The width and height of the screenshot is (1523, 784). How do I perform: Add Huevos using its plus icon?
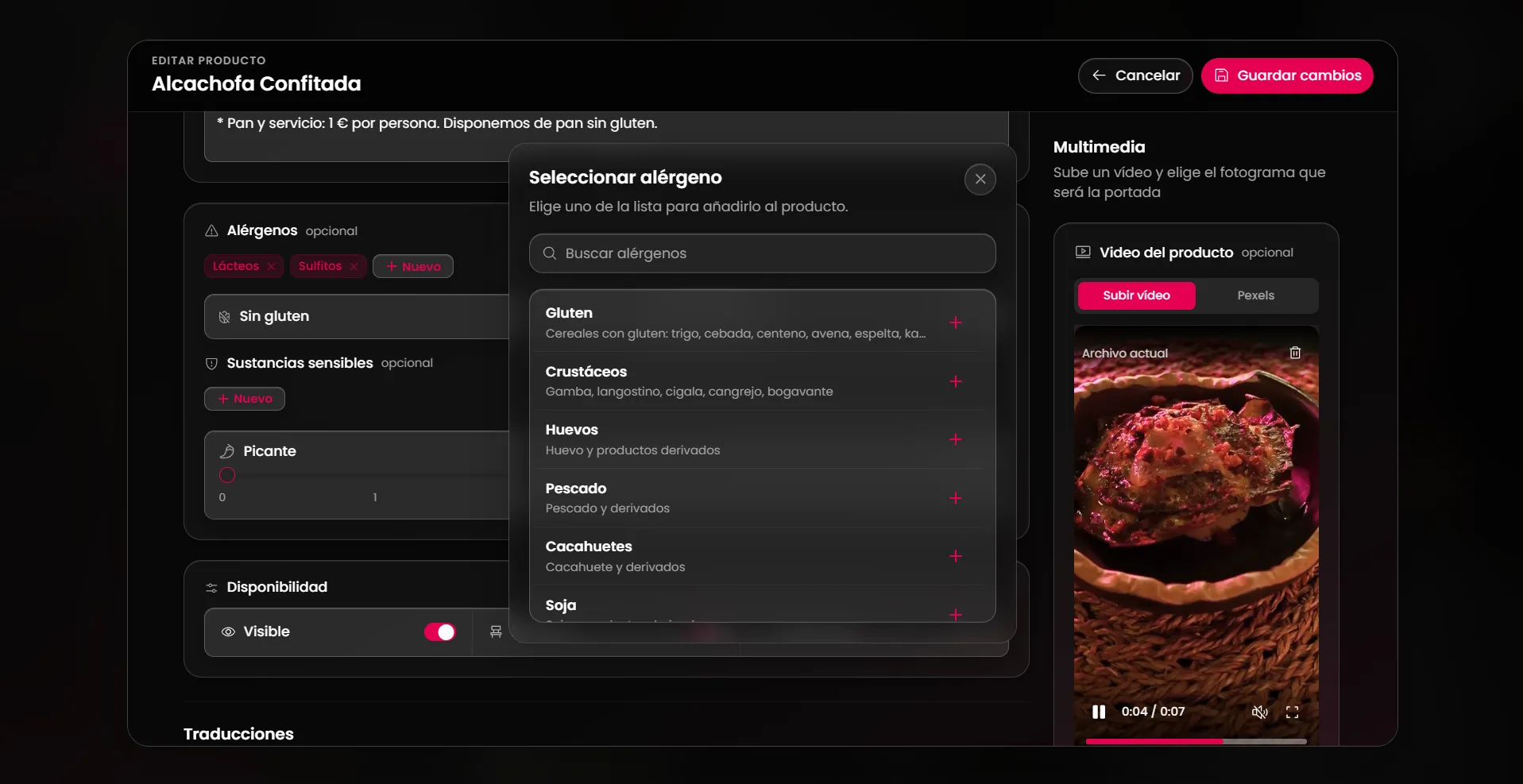point(956,439)
